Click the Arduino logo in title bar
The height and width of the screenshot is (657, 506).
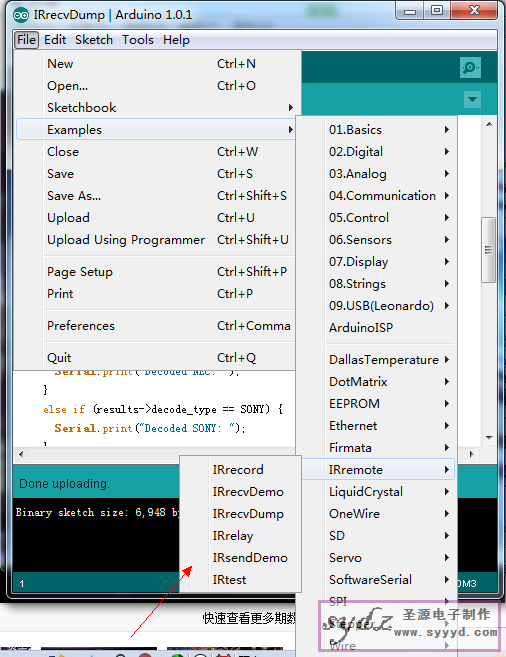click(x=21, y=15)
